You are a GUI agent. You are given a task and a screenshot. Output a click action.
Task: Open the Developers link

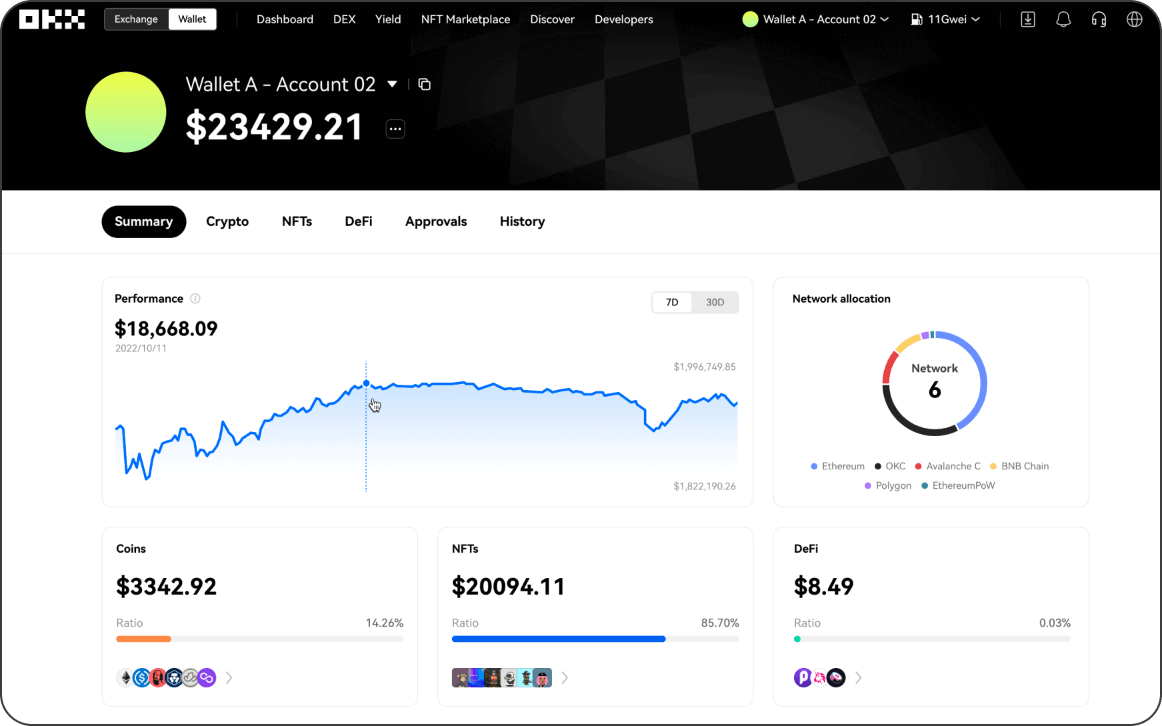coord(623,19)
